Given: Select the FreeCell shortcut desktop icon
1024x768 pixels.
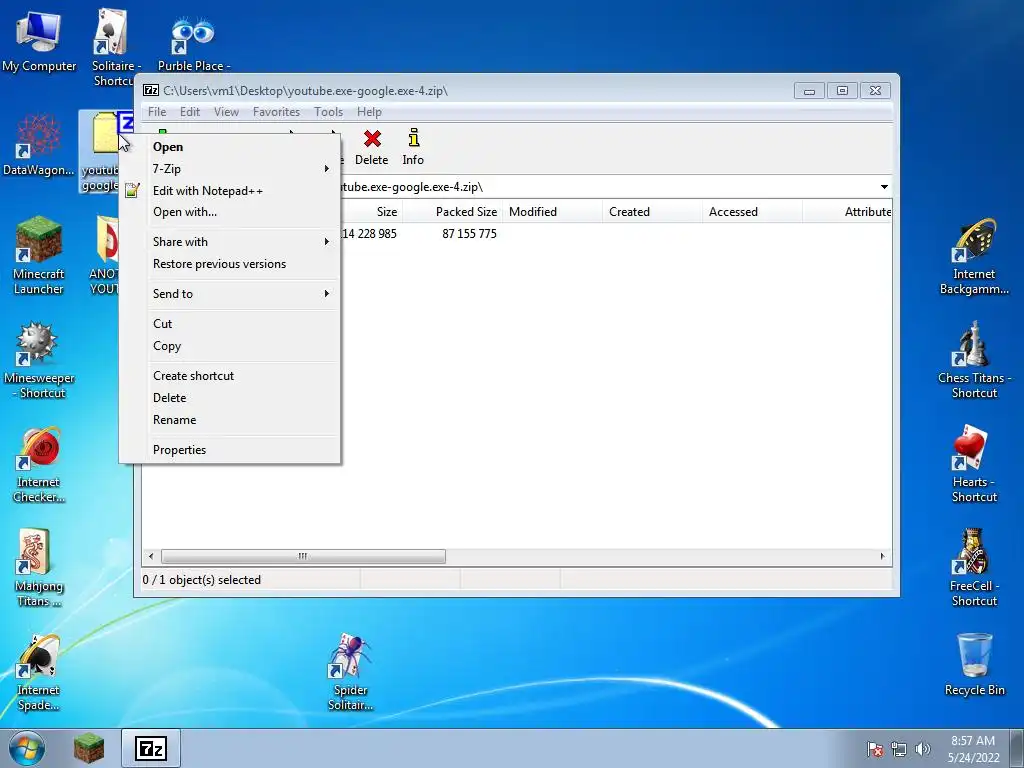Looking at the screenshot, I should point(974,568).
